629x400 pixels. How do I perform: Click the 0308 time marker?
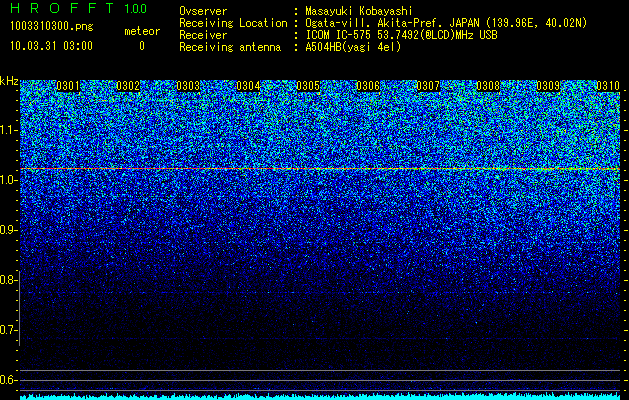click(488, 86)
